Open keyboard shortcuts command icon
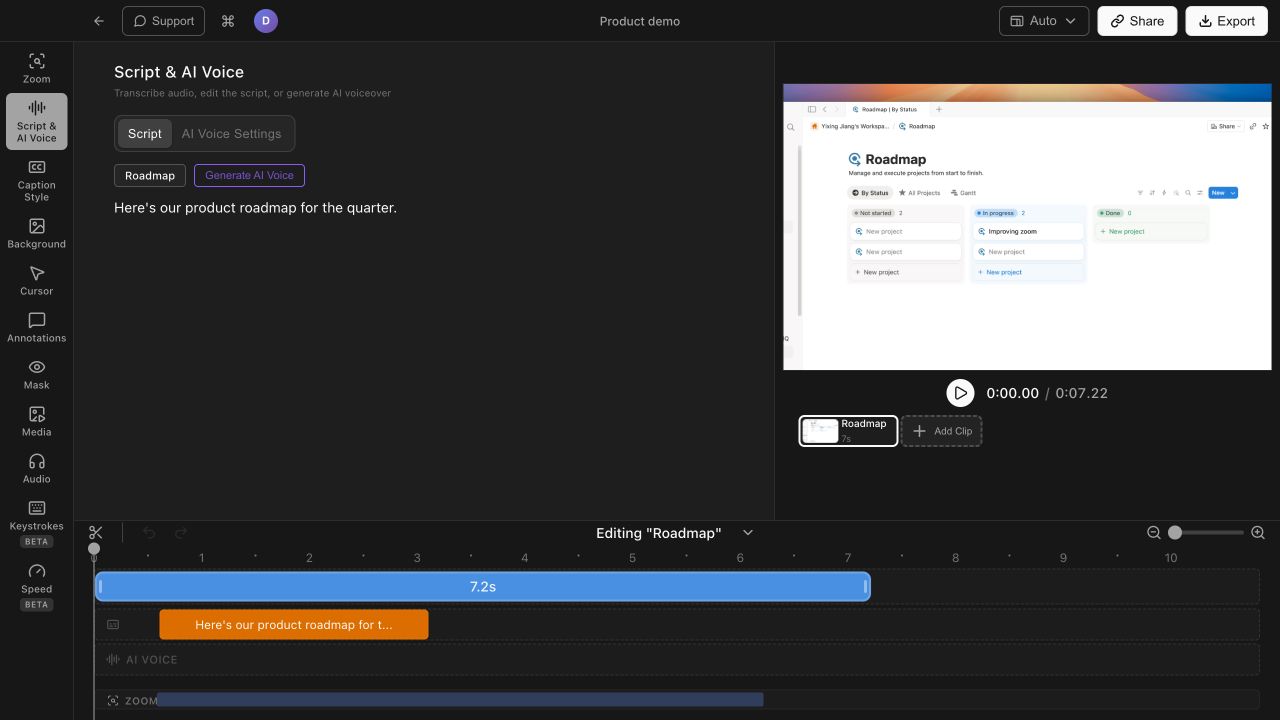This screenshot has width=1280, height=720. click(x=228, y=21)
